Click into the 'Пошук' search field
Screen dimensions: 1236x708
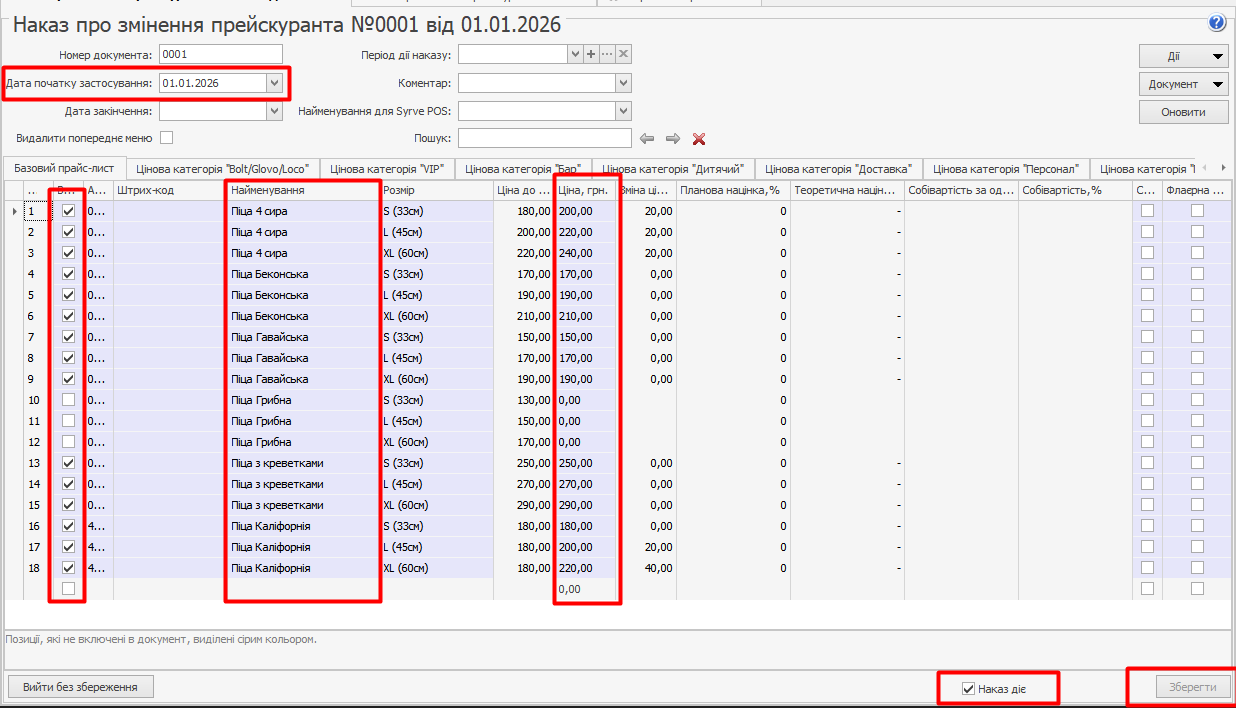(x=545, y=138)
